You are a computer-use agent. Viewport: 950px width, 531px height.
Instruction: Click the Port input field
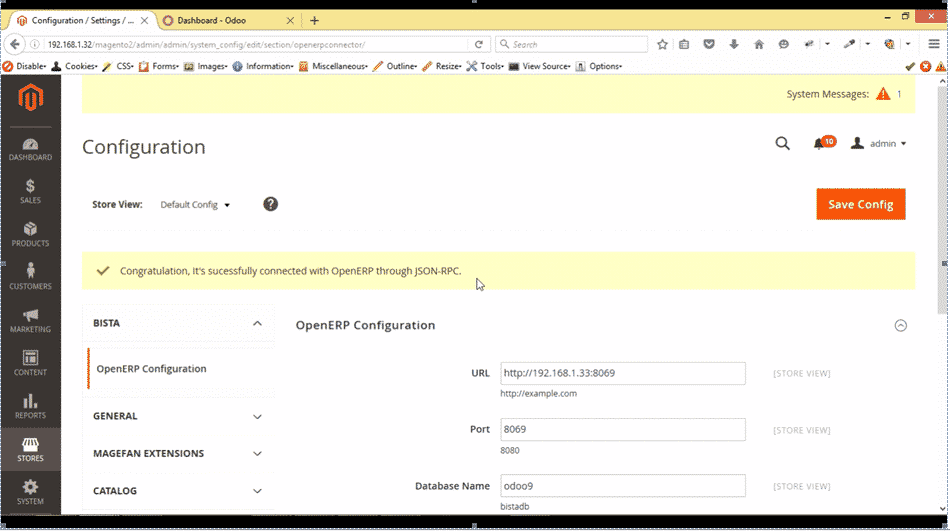[622, 429]
